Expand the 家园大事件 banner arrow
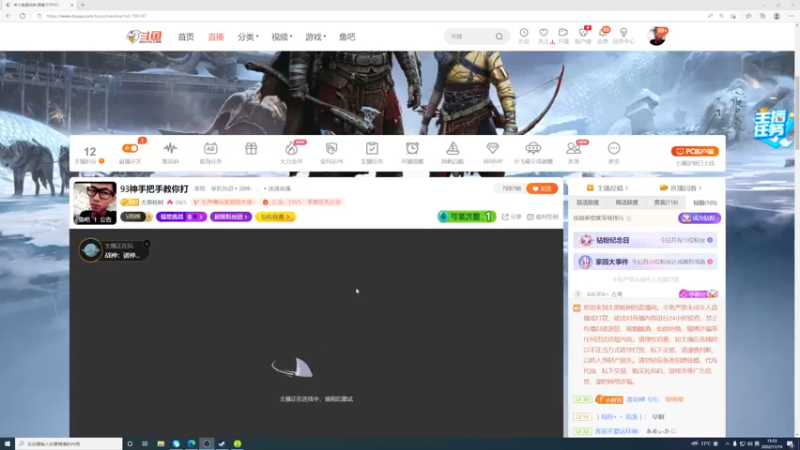The width and height of the screenshot is (800, 450). point(710,262)
